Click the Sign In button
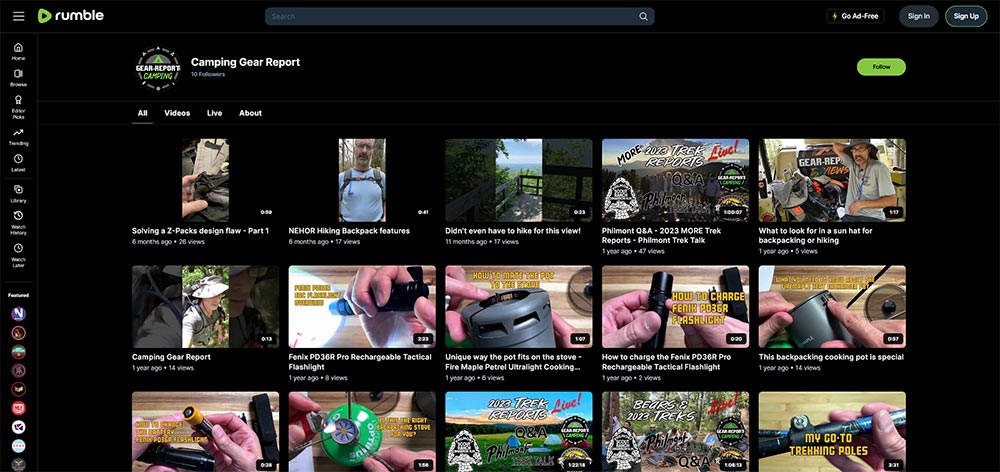The image size is (1000, 472). pos(918,16)
